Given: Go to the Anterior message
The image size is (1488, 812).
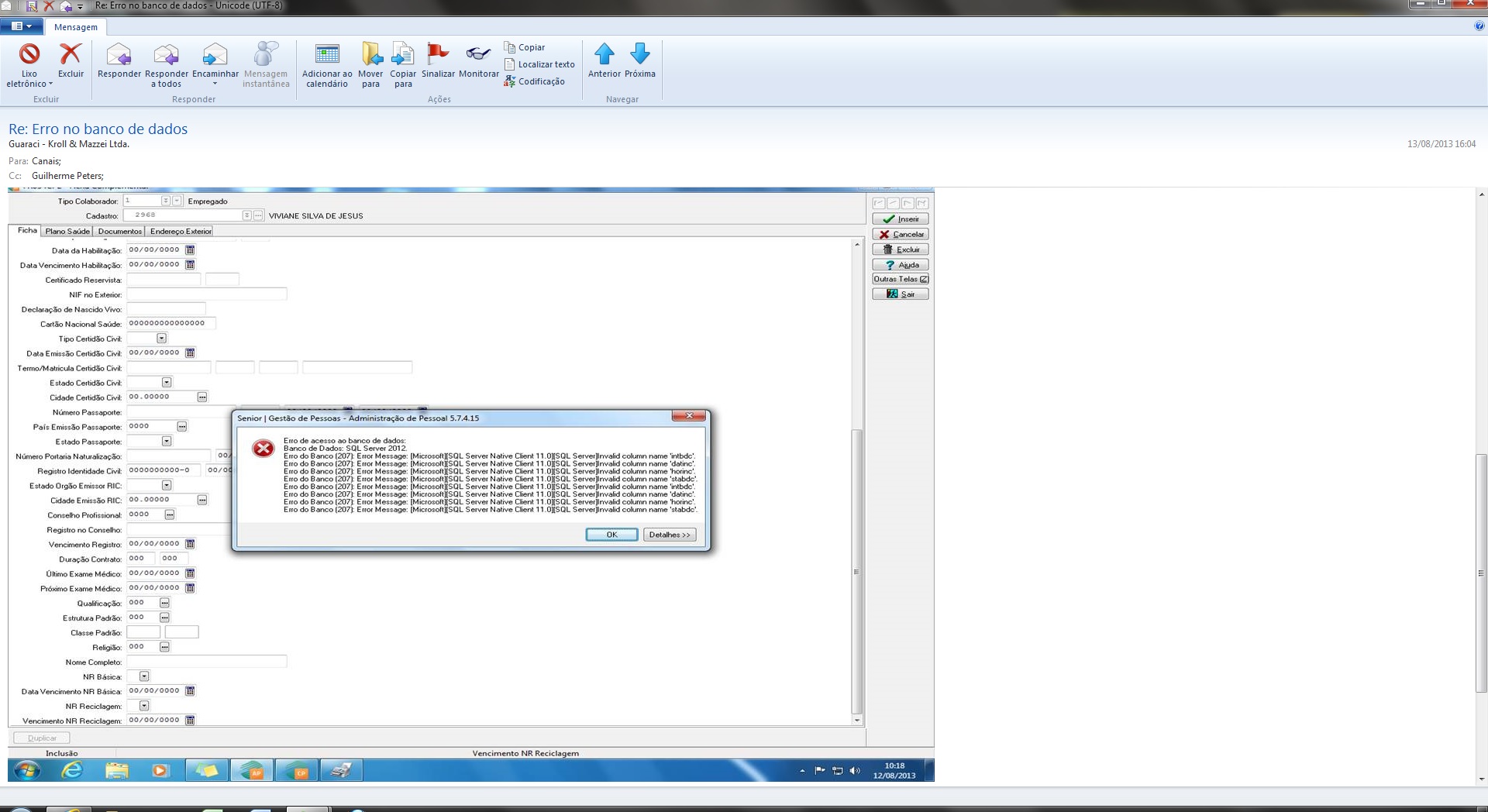Looking at the screenshot, I should click(x=604, y=54).
